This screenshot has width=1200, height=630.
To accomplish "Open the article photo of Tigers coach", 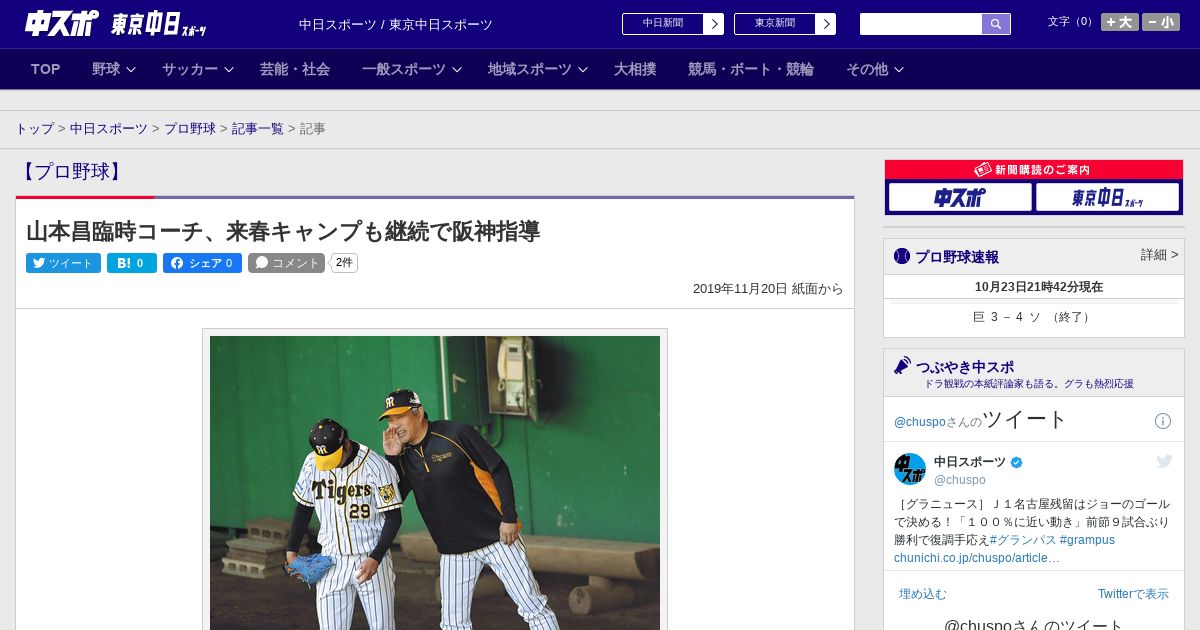I will coord(435,482).
